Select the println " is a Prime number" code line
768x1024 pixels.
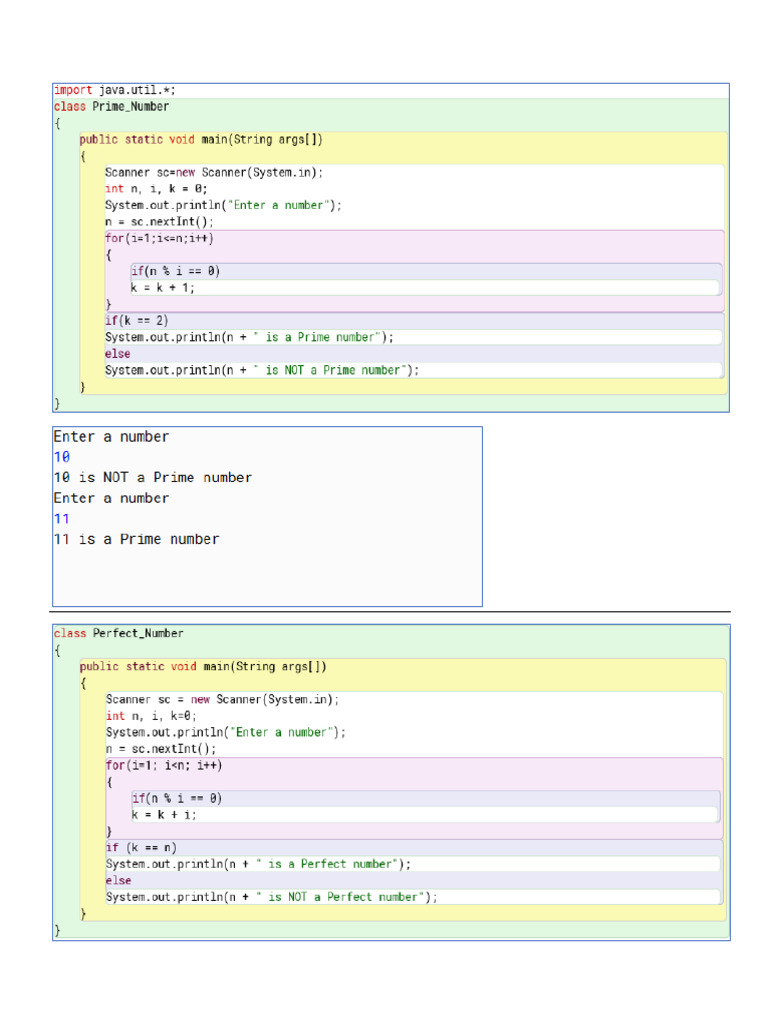click(249, 337)
